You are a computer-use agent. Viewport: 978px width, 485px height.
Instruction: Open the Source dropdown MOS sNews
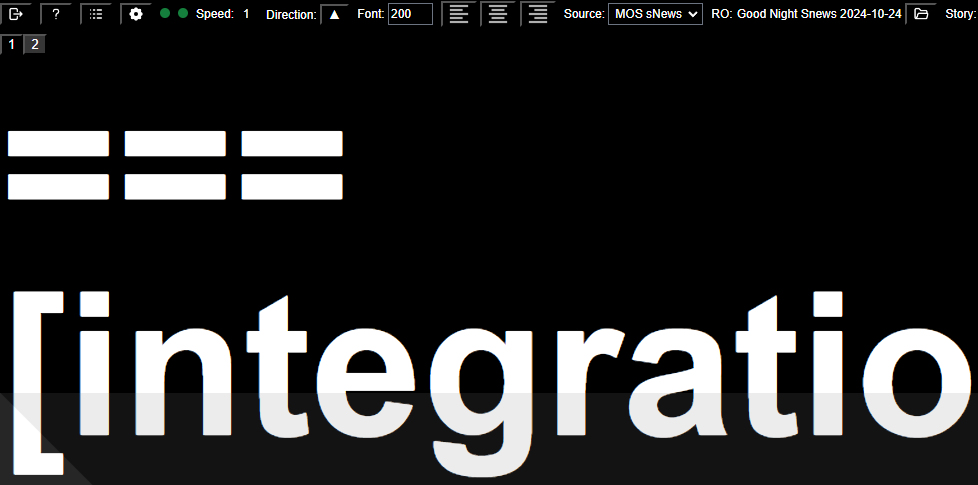[656, 14]
